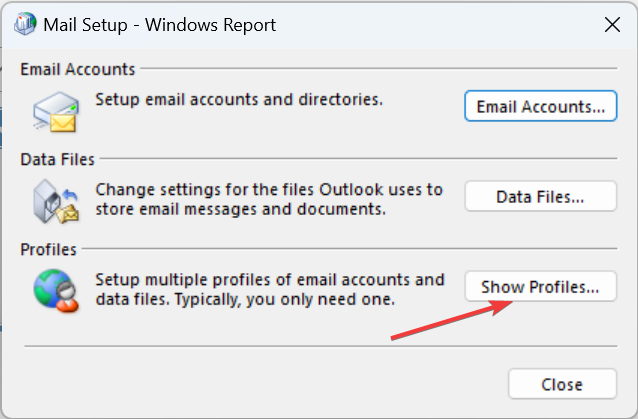Image resolution: width=638 pixels, height=419 pixels.
Task: Click the red arrow annotation
Action: tap(452, 320)
